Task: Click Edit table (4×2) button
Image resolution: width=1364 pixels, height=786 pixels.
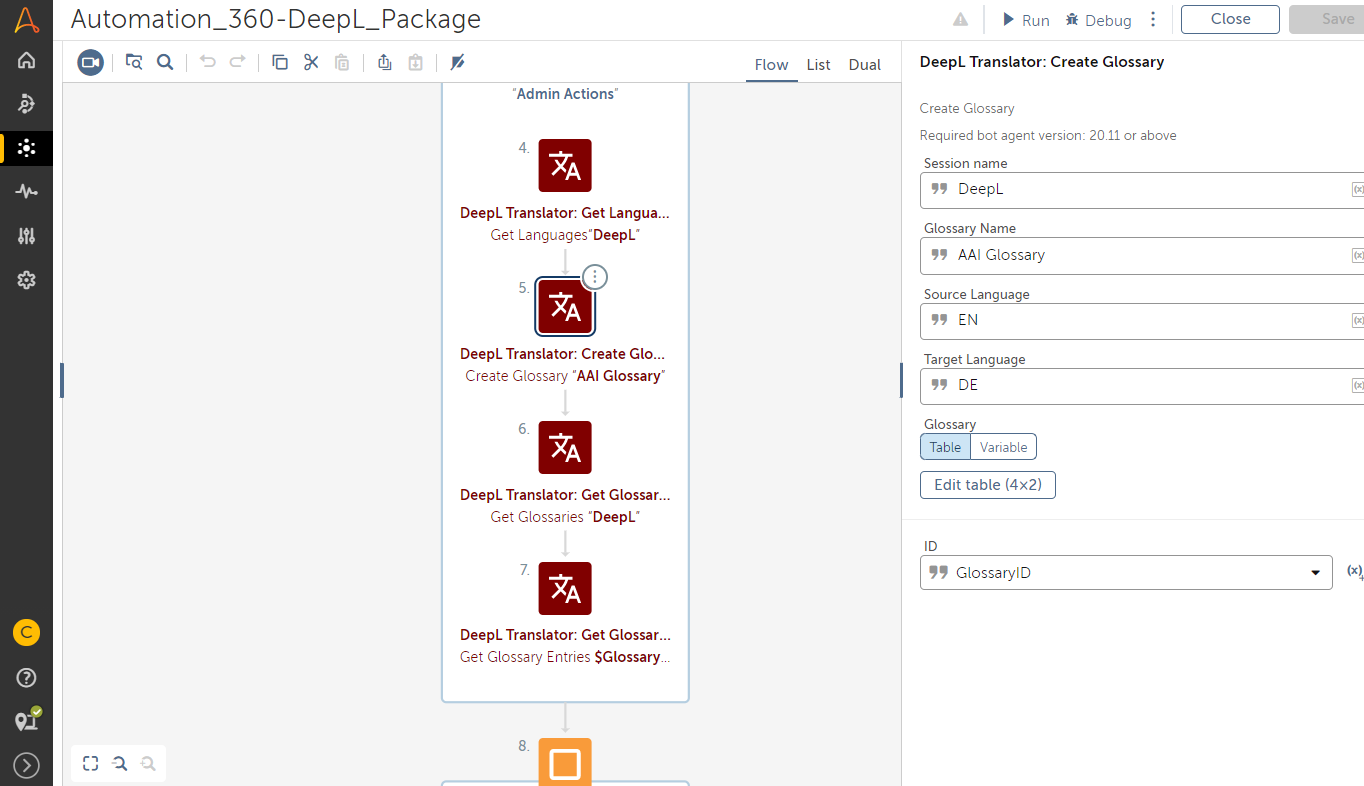Action: (988, 485)
